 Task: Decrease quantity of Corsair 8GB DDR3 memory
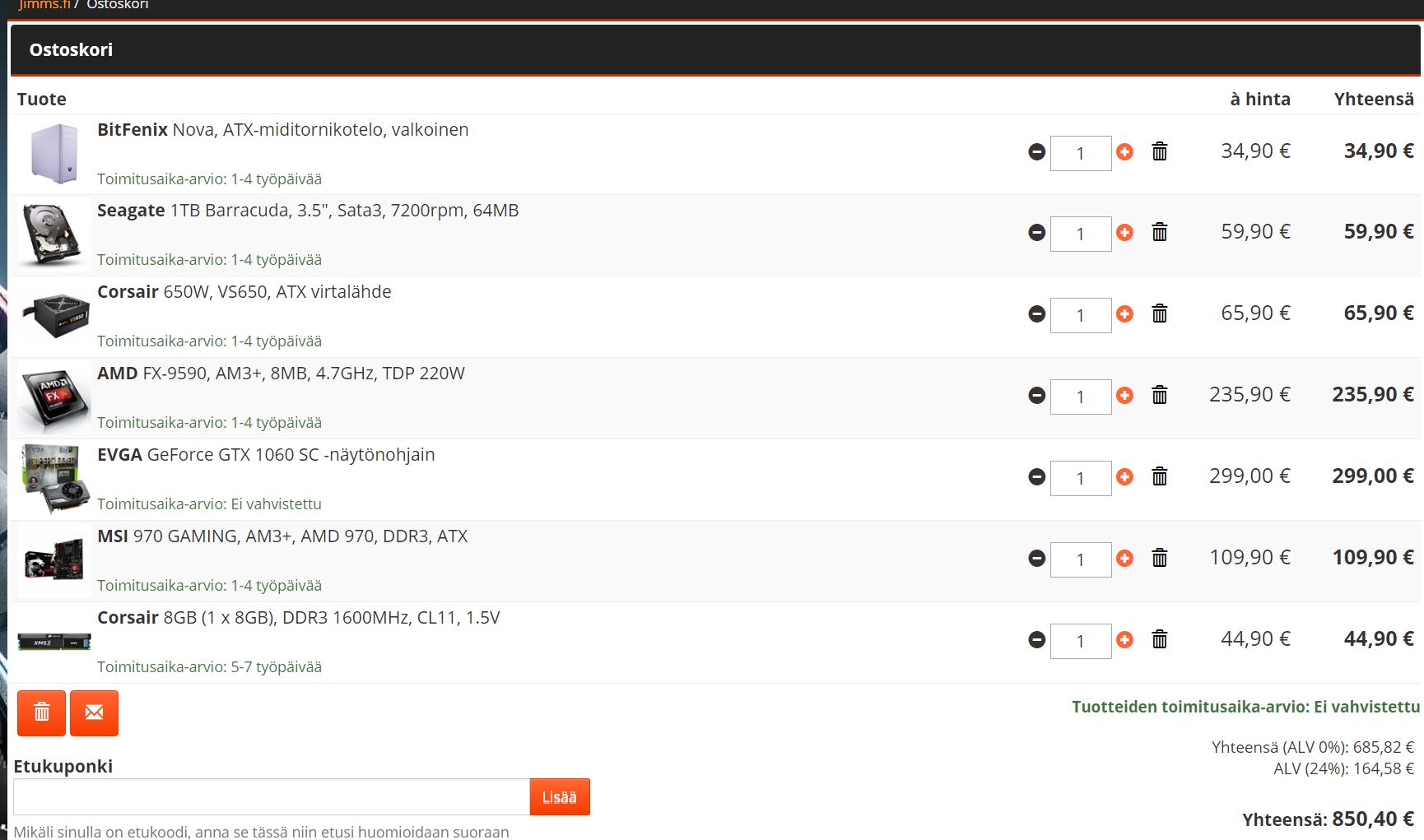click(1037, 640)
